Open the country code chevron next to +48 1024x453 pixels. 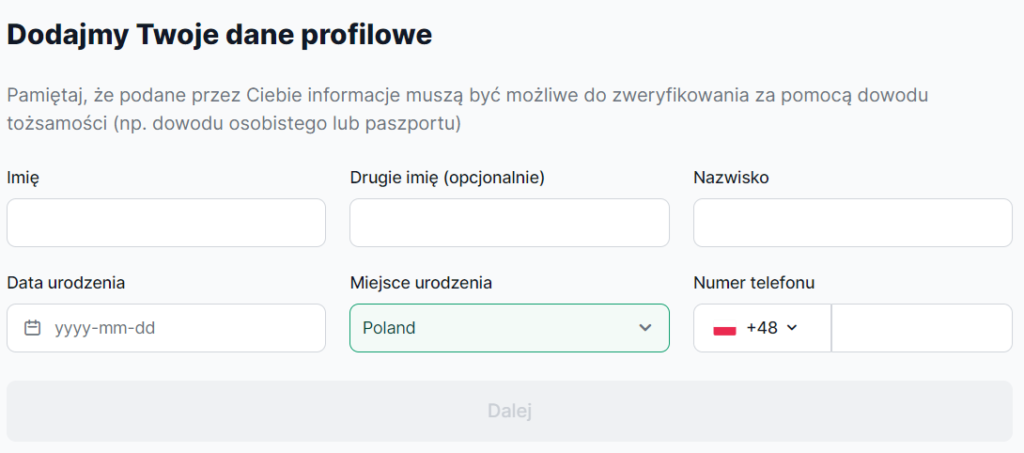[792, 328]
